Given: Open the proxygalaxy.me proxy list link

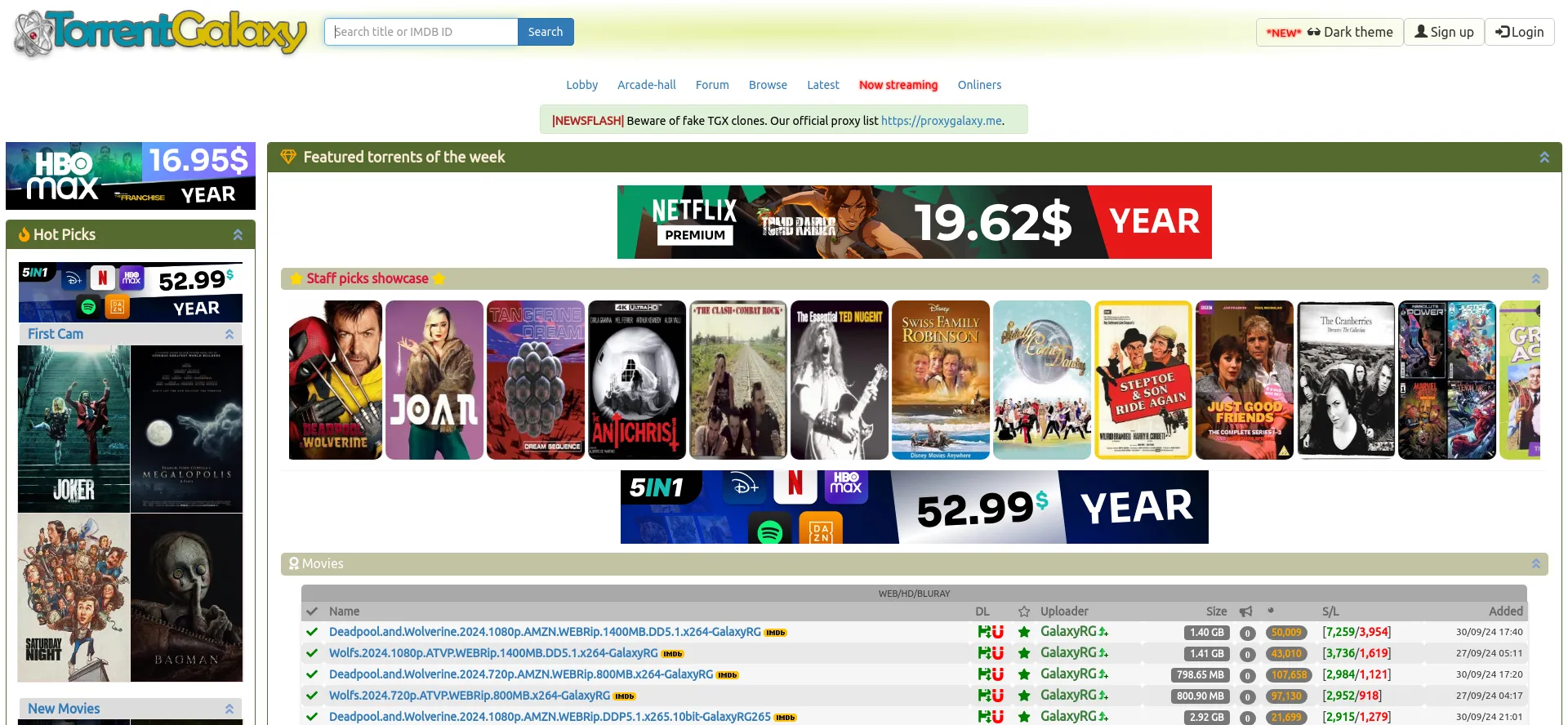Looking at the screenshot, I should click(x=941, y=121).
